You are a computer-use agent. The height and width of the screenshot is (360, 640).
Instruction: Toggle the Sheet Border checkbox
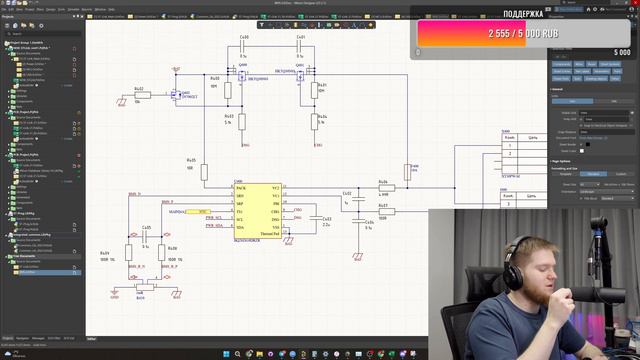[581, 144]
